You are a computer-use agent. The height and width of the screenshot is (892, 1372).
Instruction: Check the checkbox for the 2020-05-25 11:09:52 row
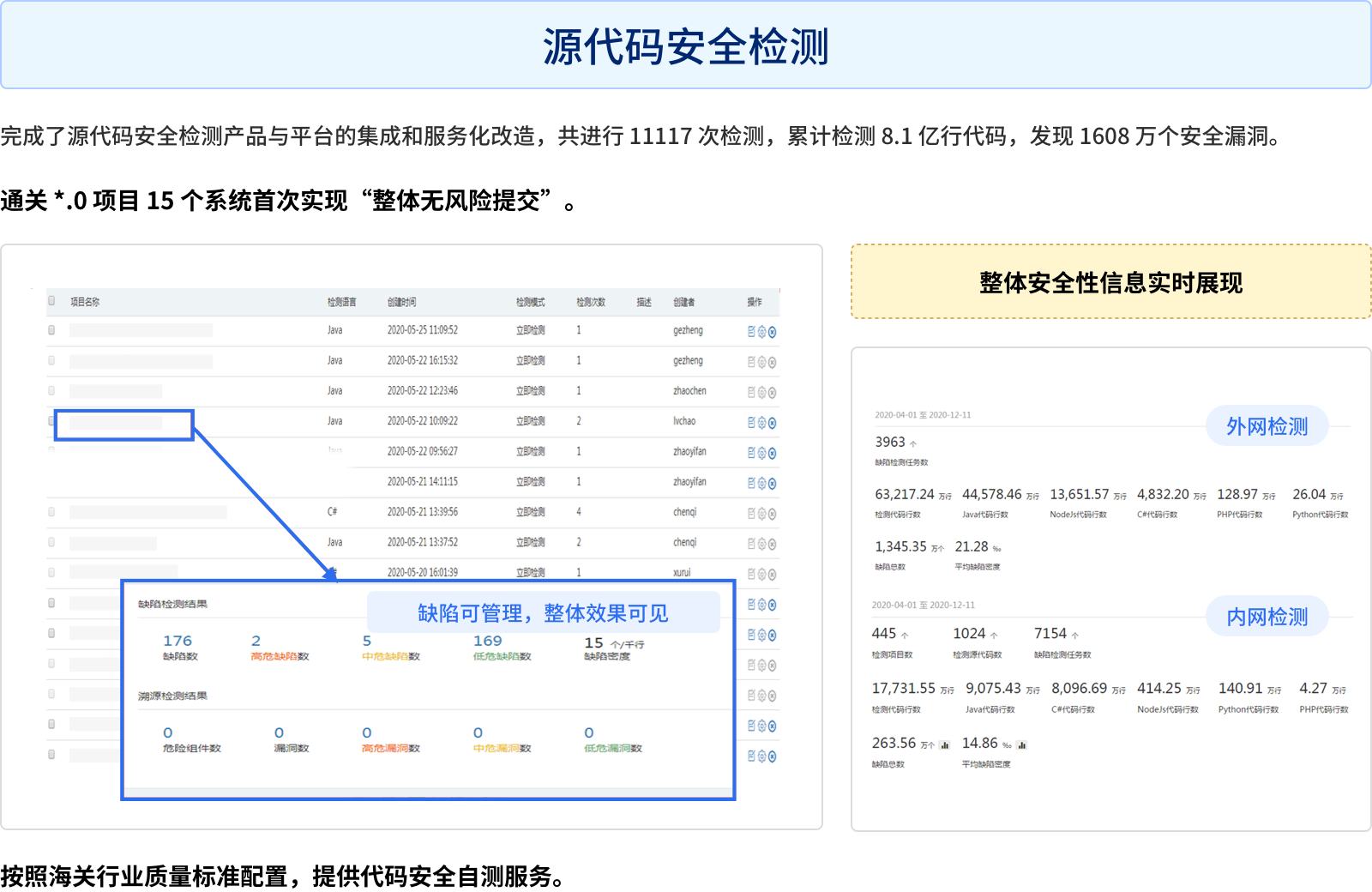click(x=51, y=330)
